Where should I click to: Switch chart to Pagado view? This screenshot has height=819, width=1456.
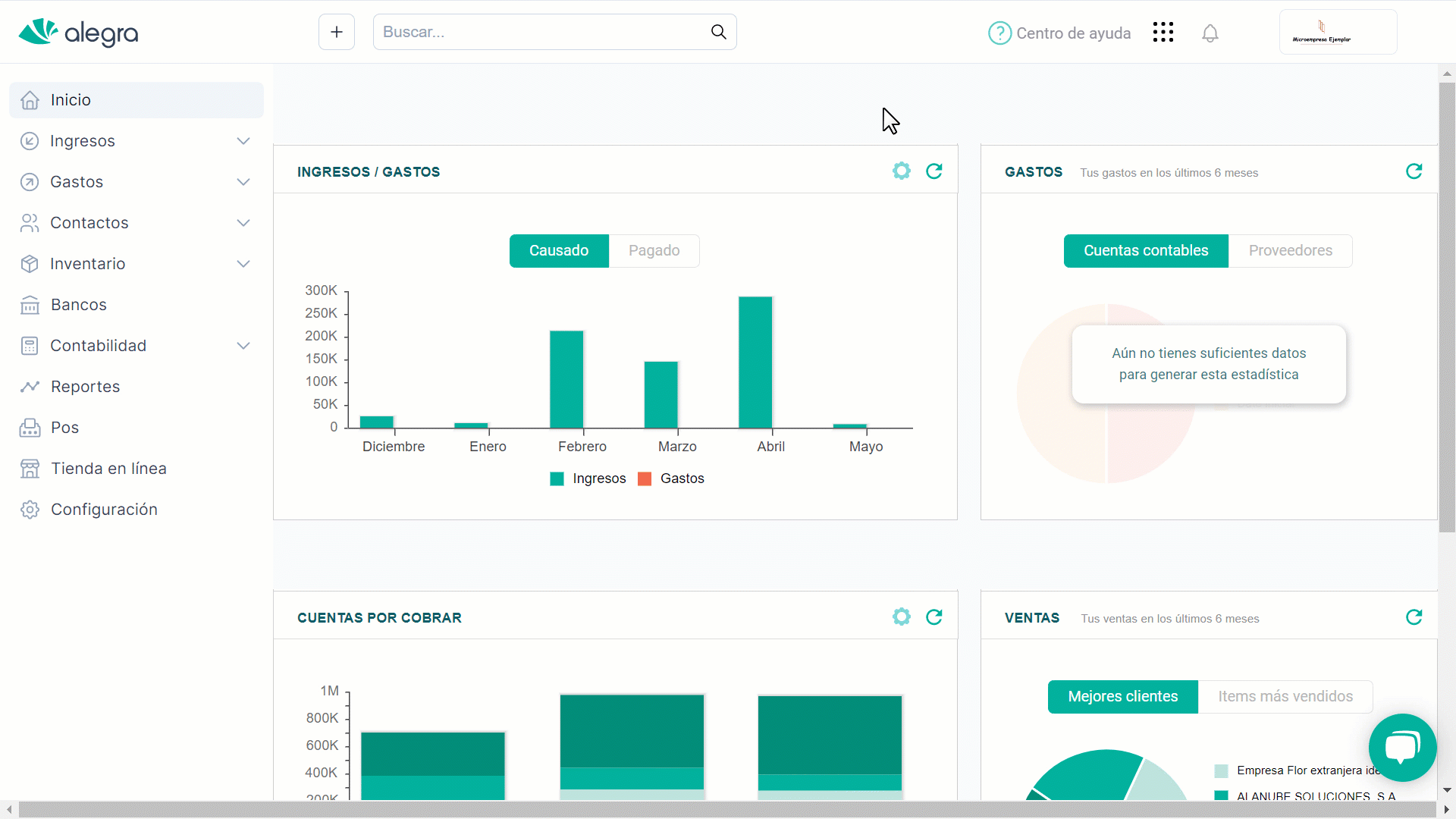pos(654,251)
